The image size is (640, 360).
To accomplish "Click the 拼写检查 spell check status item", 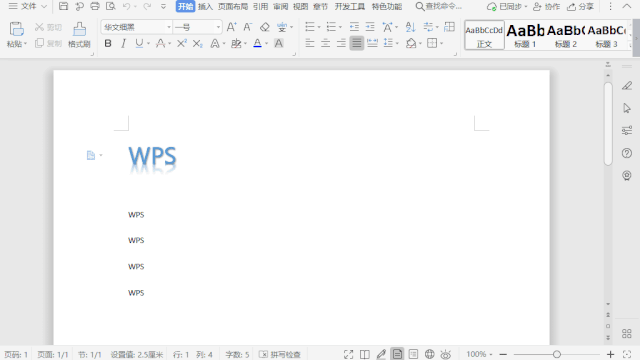I will (280, 354).
